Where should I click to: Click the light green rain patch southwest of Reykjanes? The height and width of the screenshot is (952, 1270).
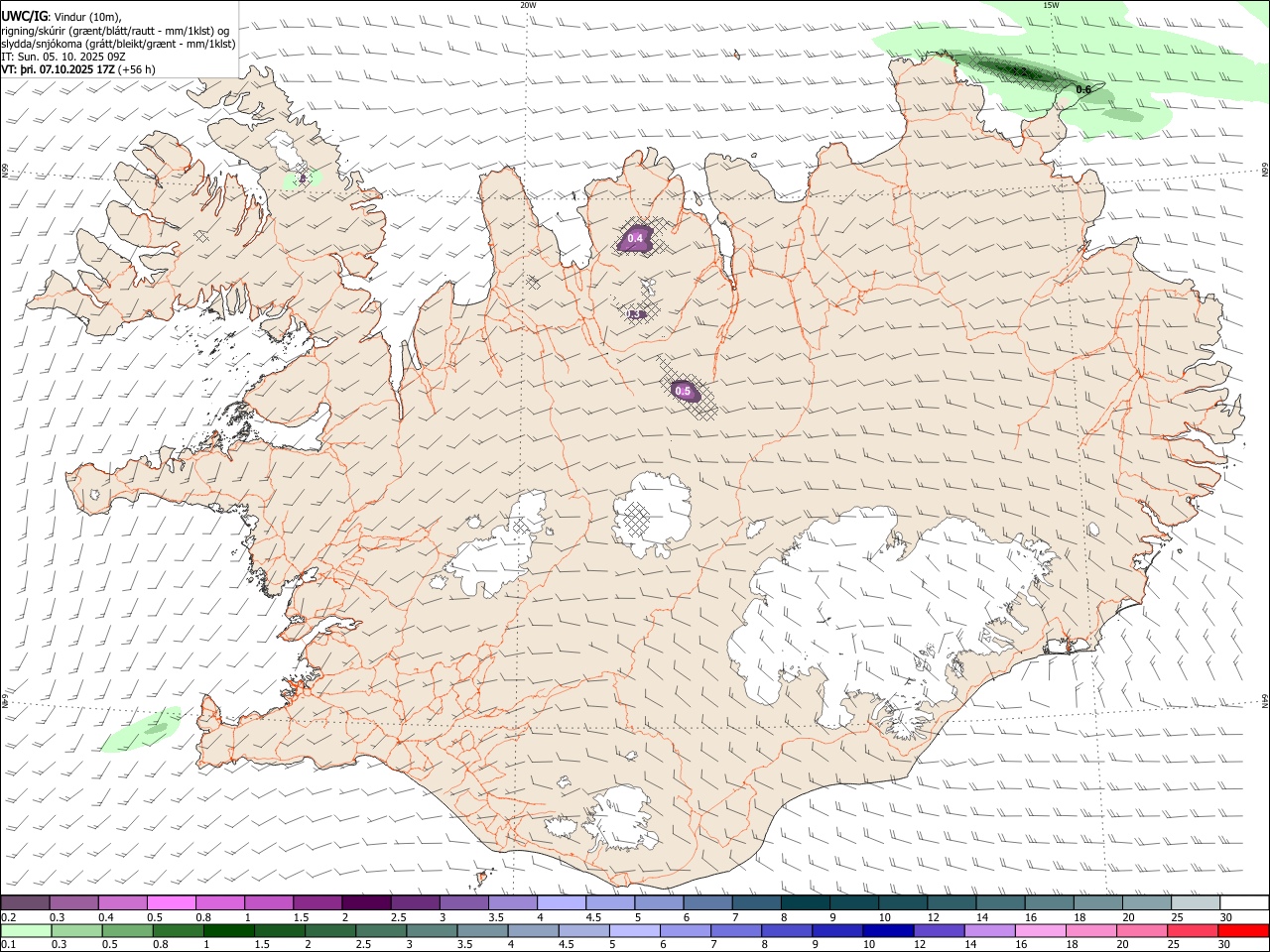(x=142, y=730)
